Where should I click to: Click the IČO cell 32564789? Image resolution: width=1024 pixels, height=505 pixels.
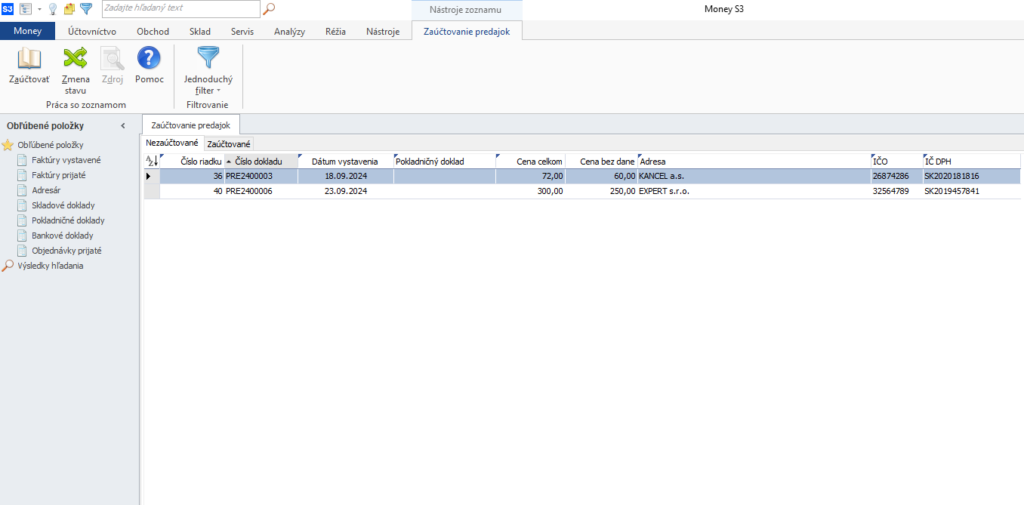coord(896,191)
